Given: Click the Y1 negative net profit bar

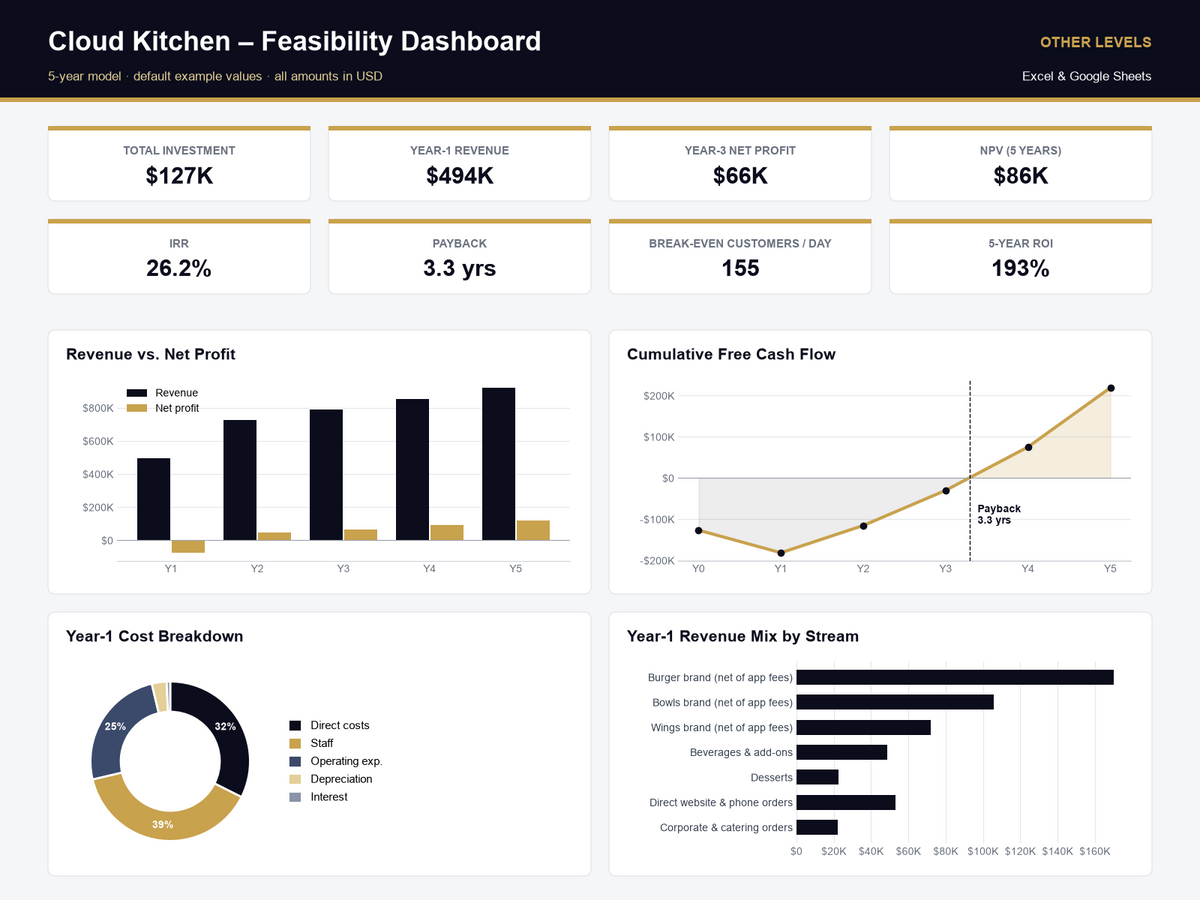Looking at the screenshot, I should 188,546.
